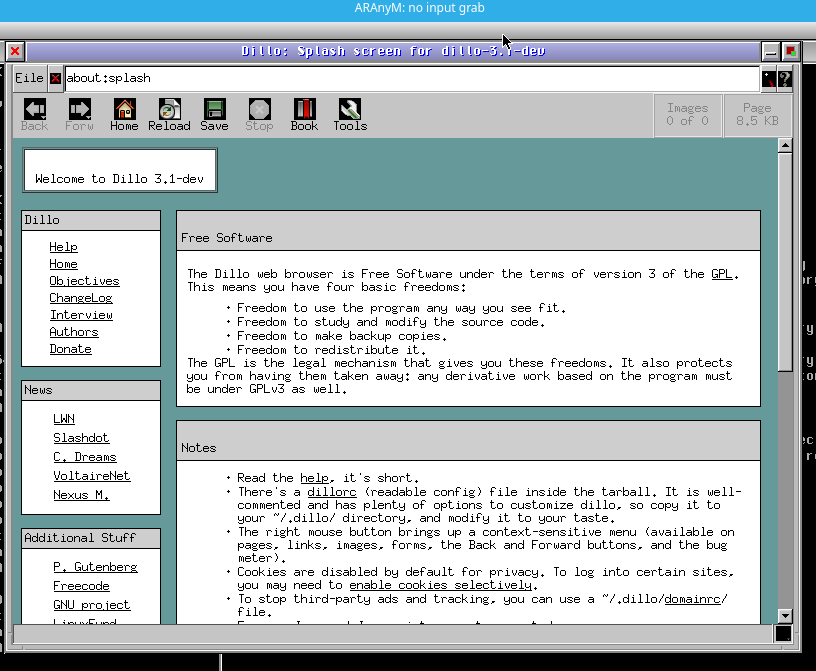
Task: Click the scrollbar up arrow
Action: tap(785, 145)
